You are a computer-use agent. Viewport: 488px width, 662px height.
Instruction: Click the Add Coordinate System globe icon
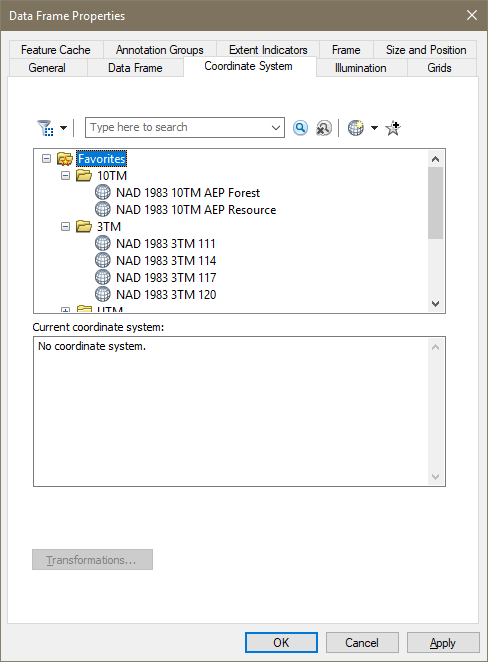coord(356,128)
